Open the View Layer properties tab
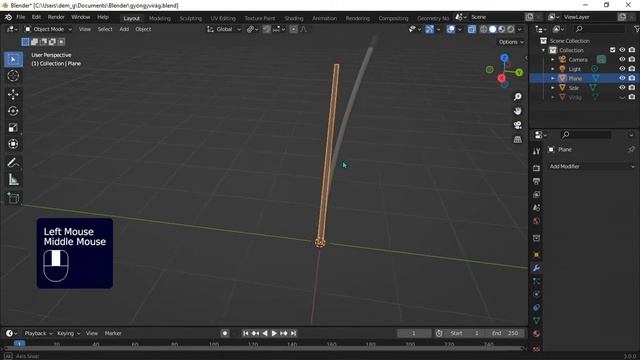The image size is (640, 360). pyautogui.click(x=536, y=195)
